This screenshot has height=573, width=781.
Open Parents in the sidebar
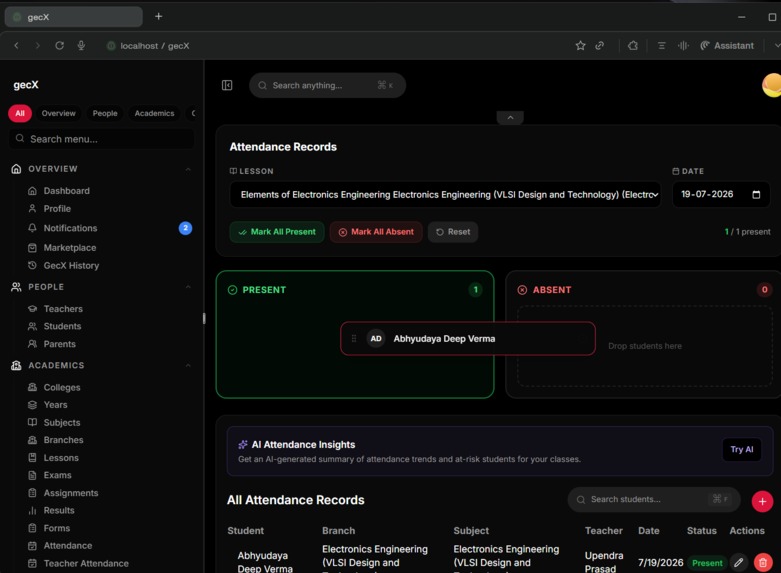pyautogui.click(x=59, y=344)
